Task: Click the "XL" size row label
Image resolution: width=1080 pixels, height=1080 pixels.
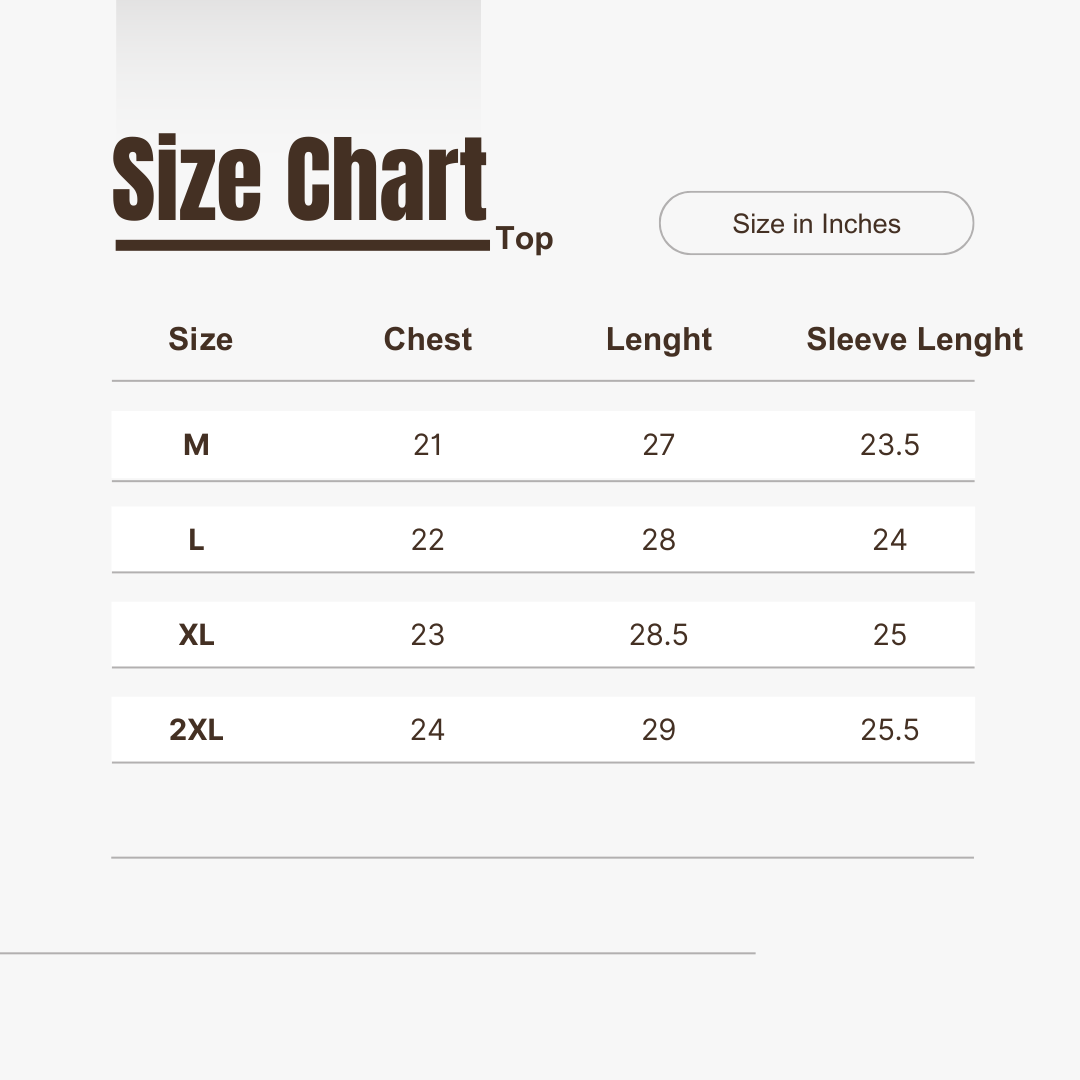Action: [196, 635]
